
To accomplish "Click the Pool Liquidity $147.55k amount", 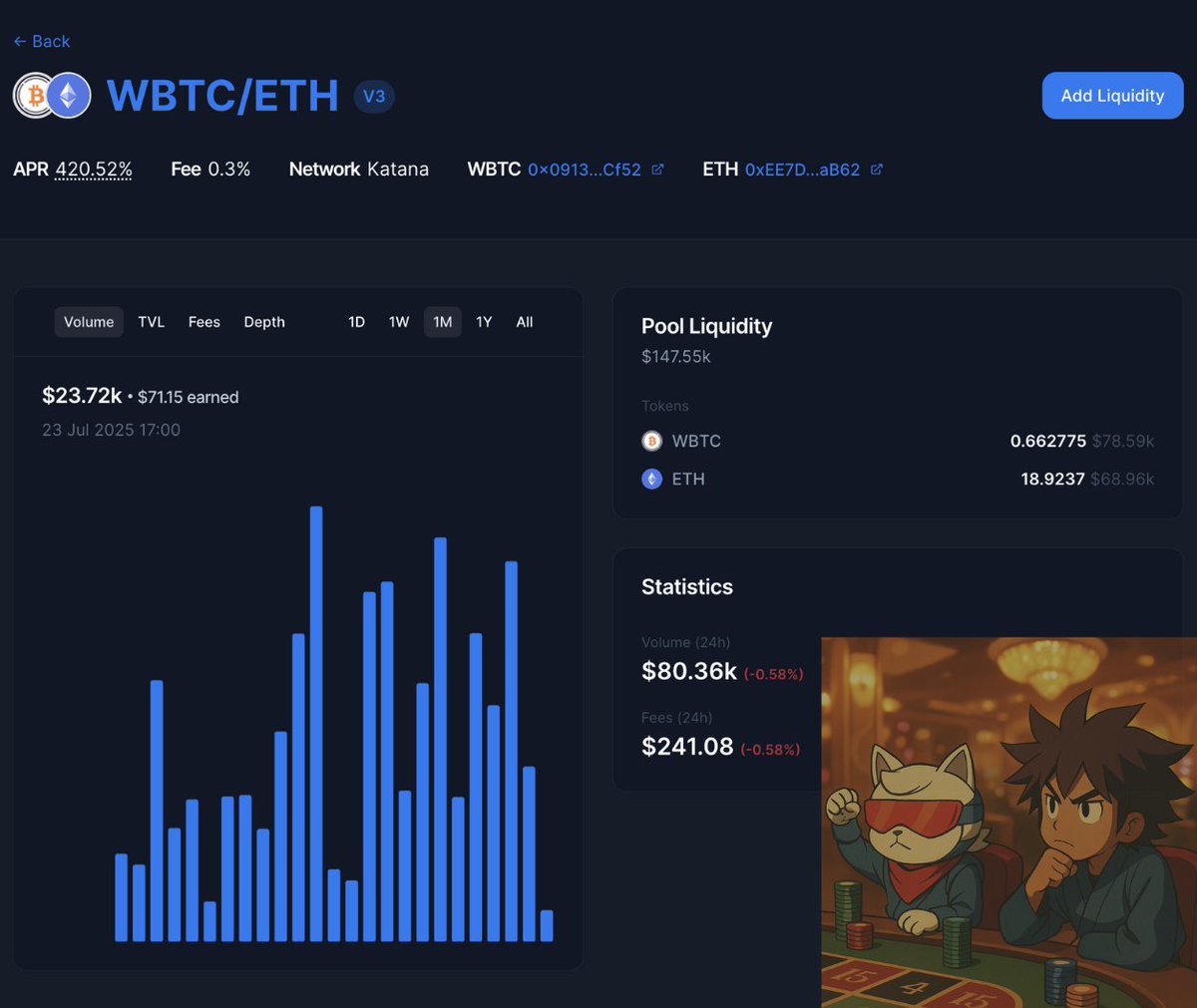I will 676,357.
